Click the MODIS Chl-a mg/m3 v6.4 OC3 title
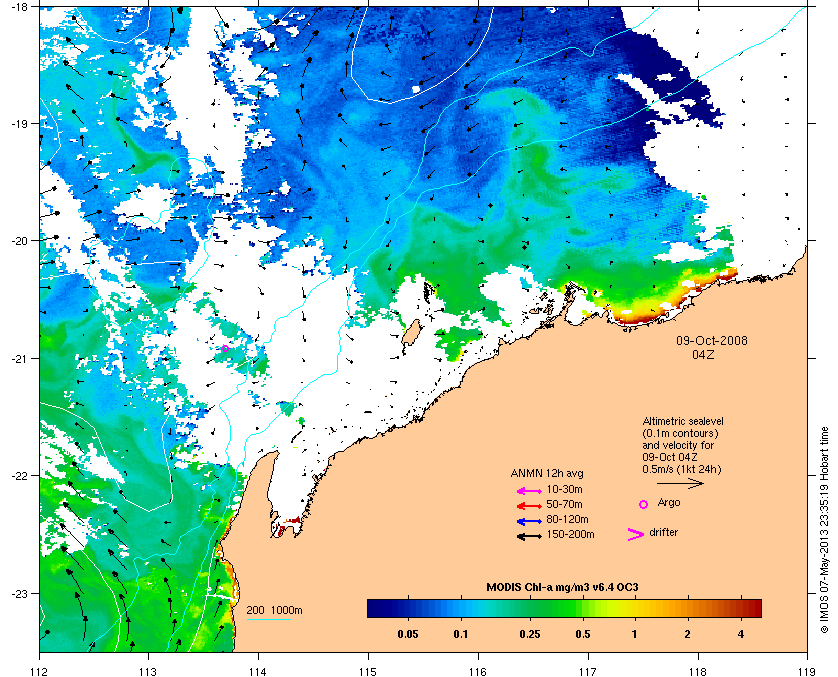This screenshot has height=677, width=838. [562, 587]
